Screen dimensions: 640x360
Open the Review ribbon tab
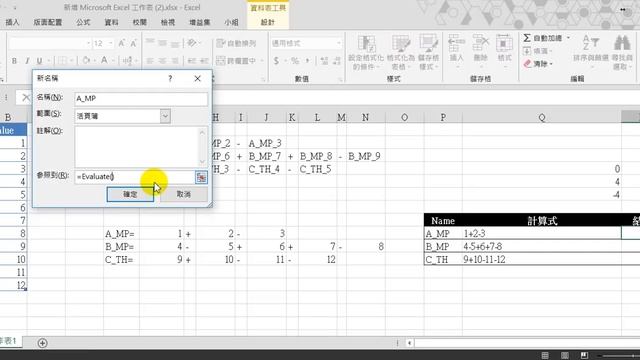coord(140,22)
